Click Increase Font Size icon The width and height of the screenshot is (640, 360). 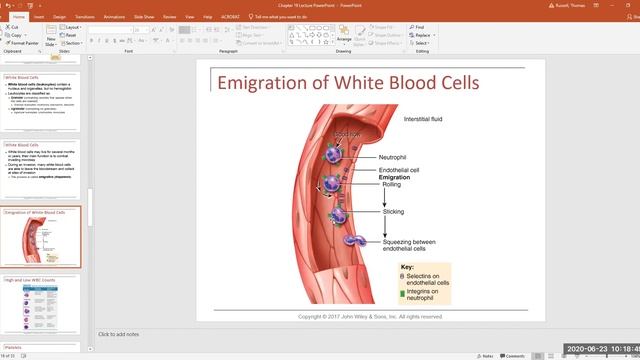point(153,30)
